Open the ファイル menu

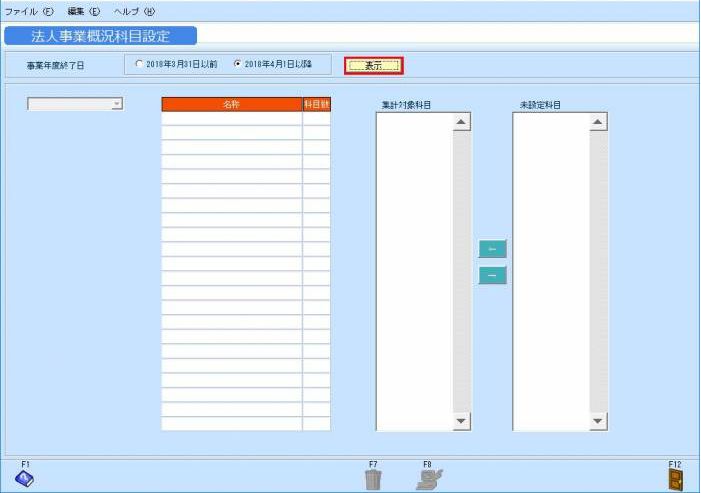29,12
